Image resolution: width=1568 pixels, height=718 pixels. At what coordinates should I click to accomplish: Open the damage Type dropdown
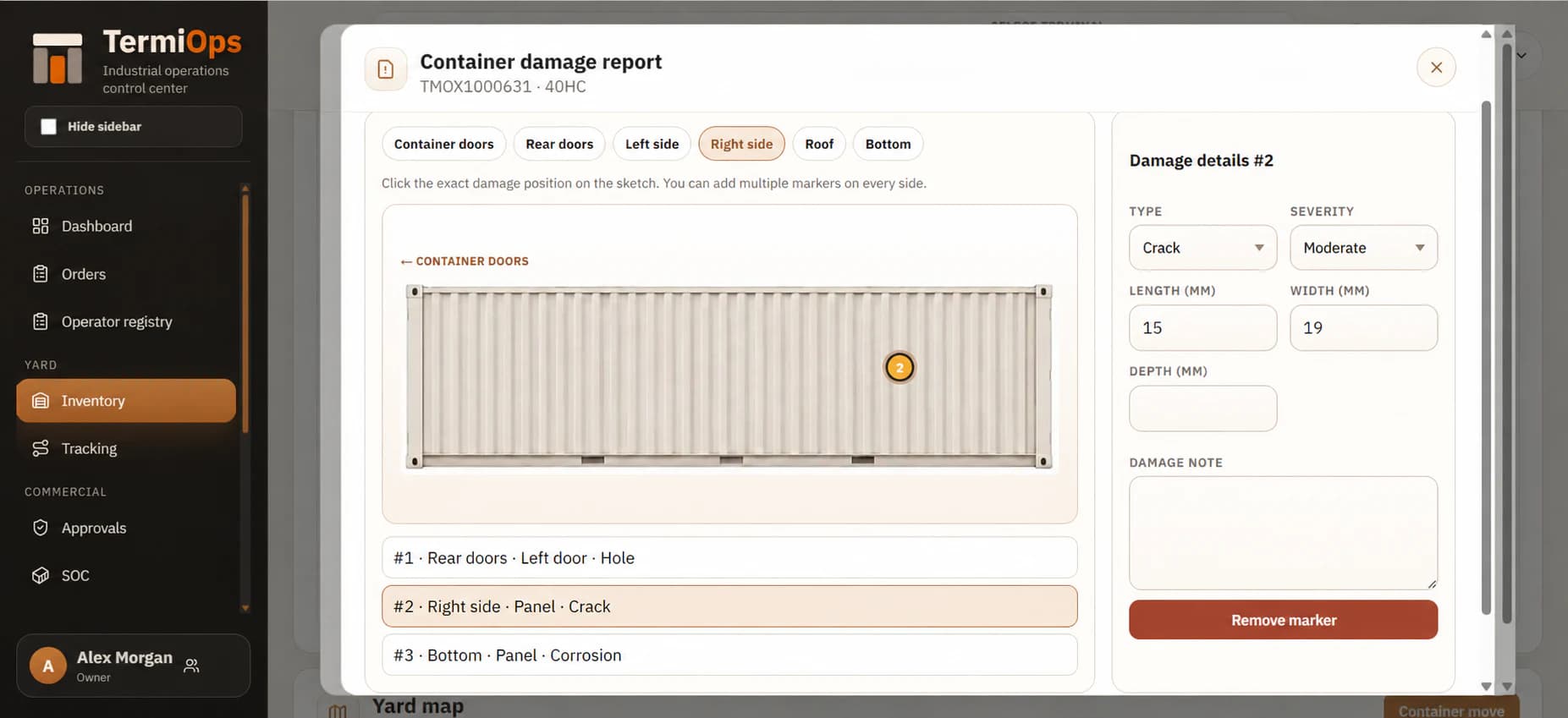pyautogui.click(x=1202, y=248)
